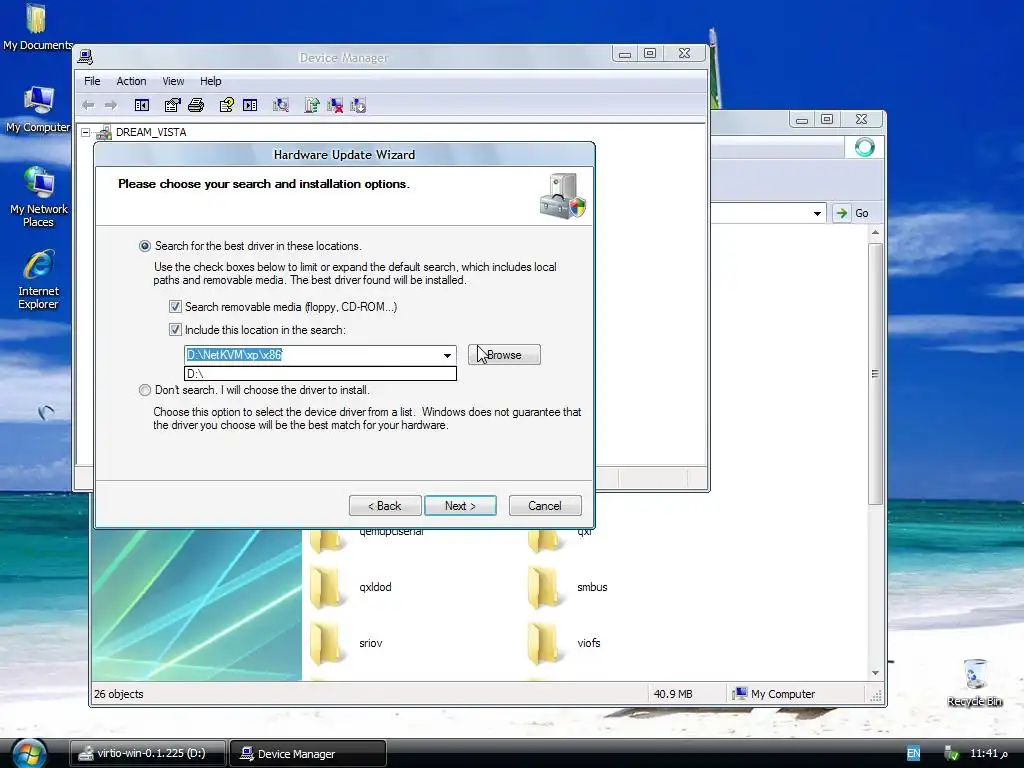Viewport: 1024px width, 768px height.
Task: Click the Next > button
Action: tap(460, 506)
